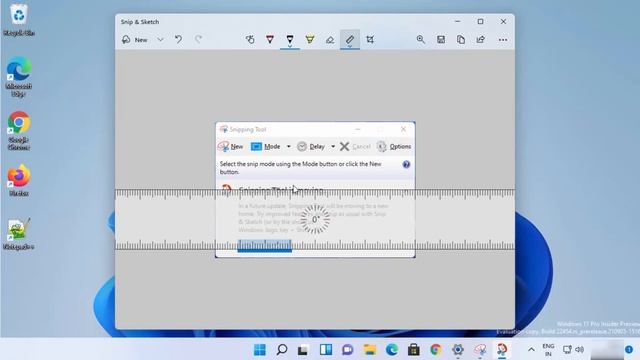640x360 pixels.
Task: Share the snip
Action: coord(481,40)
